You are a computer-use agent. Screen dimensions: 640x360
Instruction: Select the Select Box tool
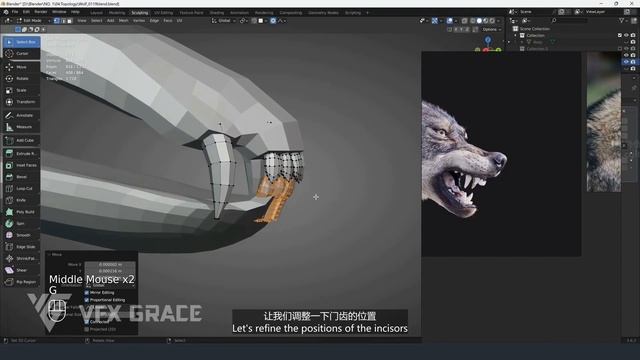click(22, 42)
